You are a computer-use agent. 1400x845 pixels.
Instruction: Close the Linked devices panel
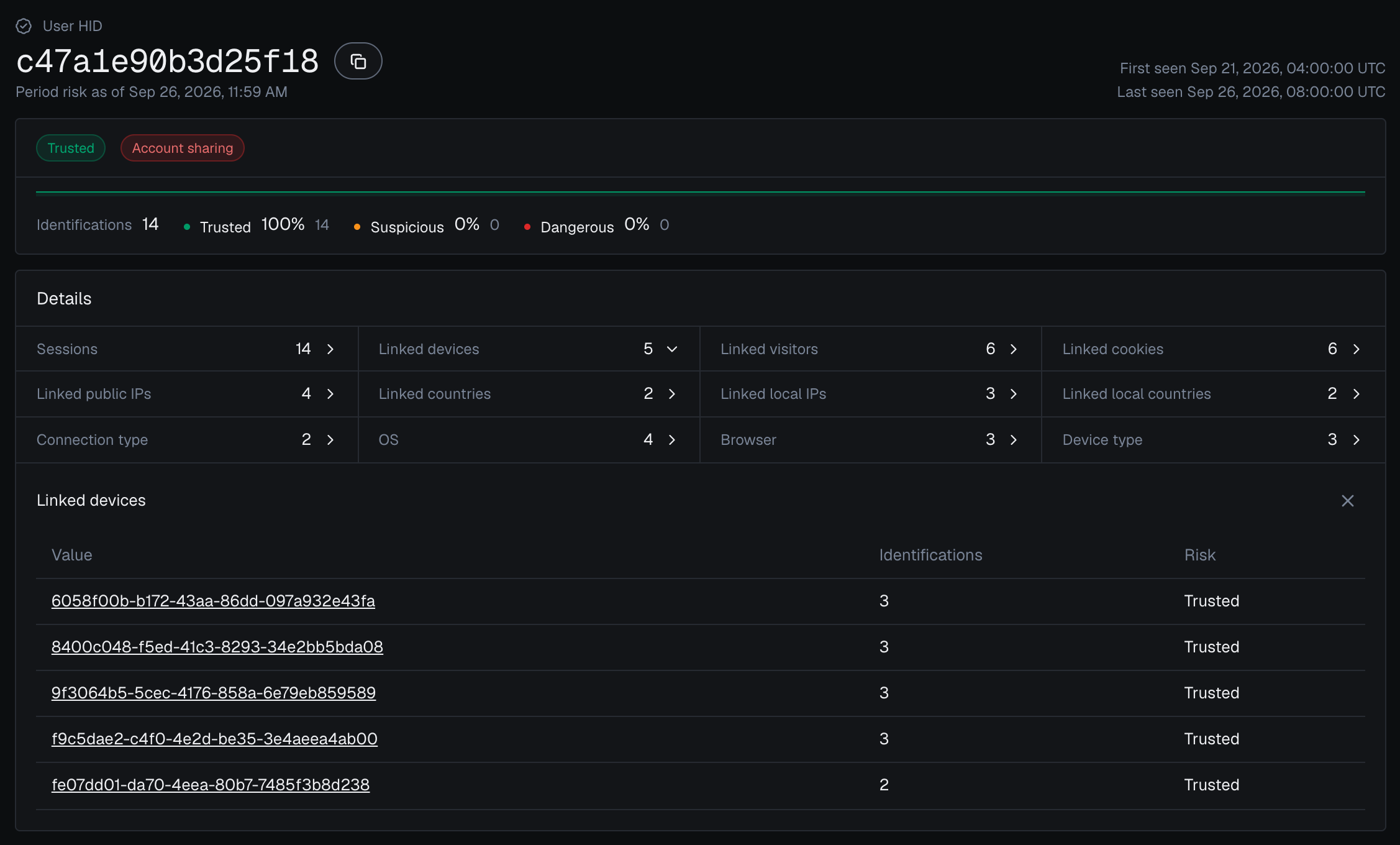(1347, 501)
